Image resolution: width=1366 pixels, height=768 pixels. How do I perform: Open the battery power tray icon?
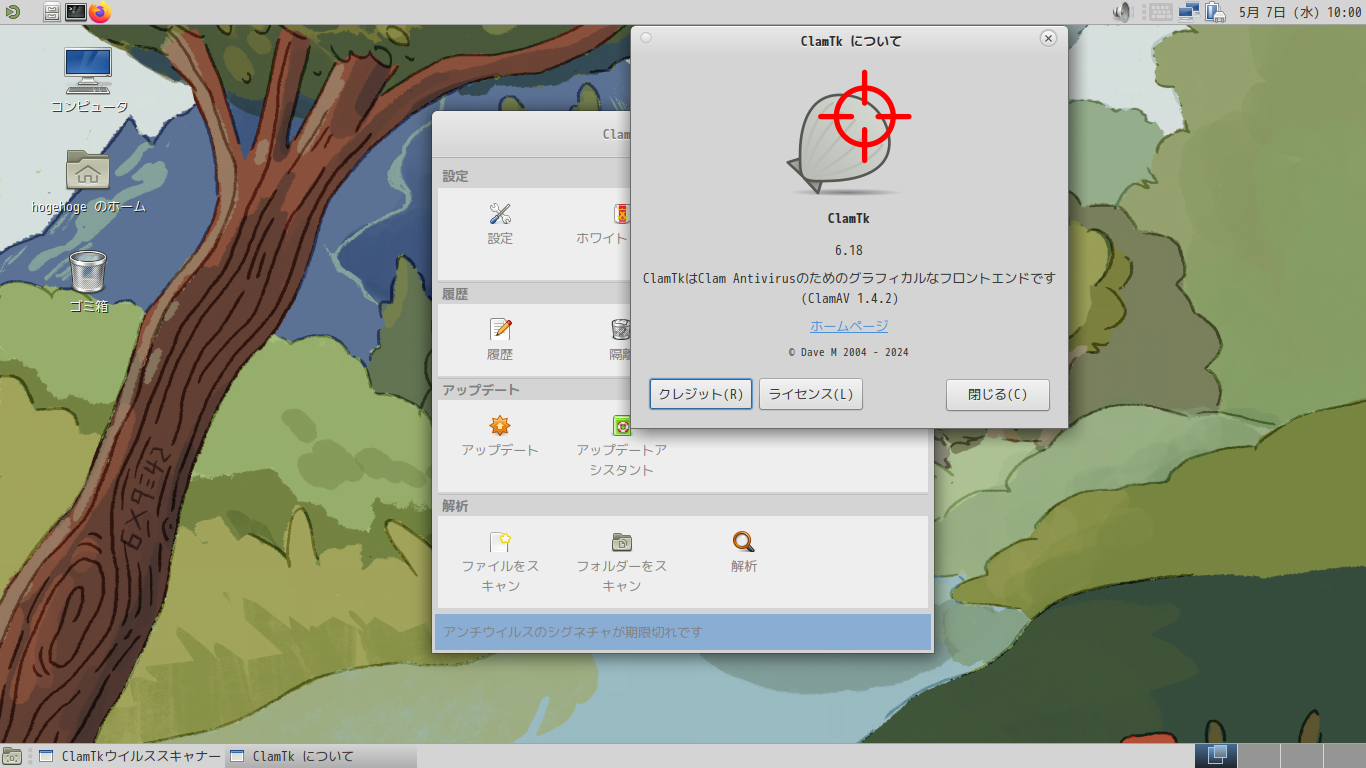click(x=1215, y=12)
